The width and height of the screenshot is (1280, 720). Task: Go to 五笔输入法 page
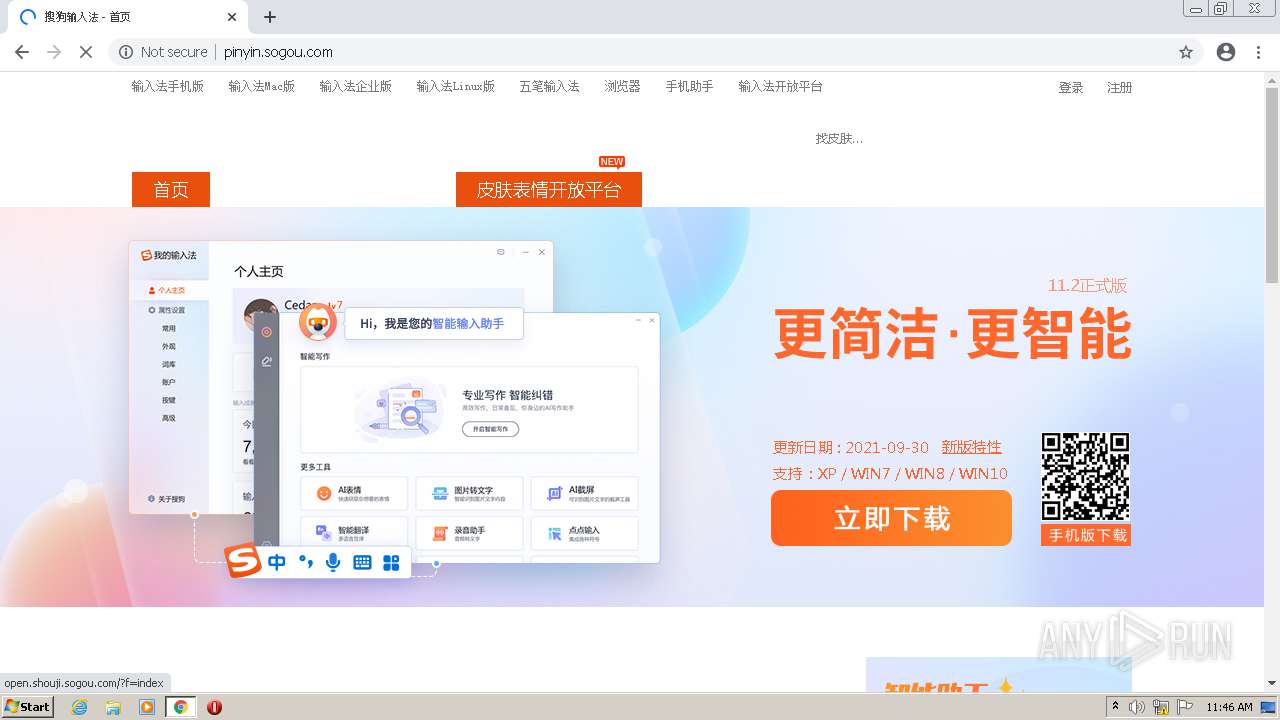(x=549, y=87)
